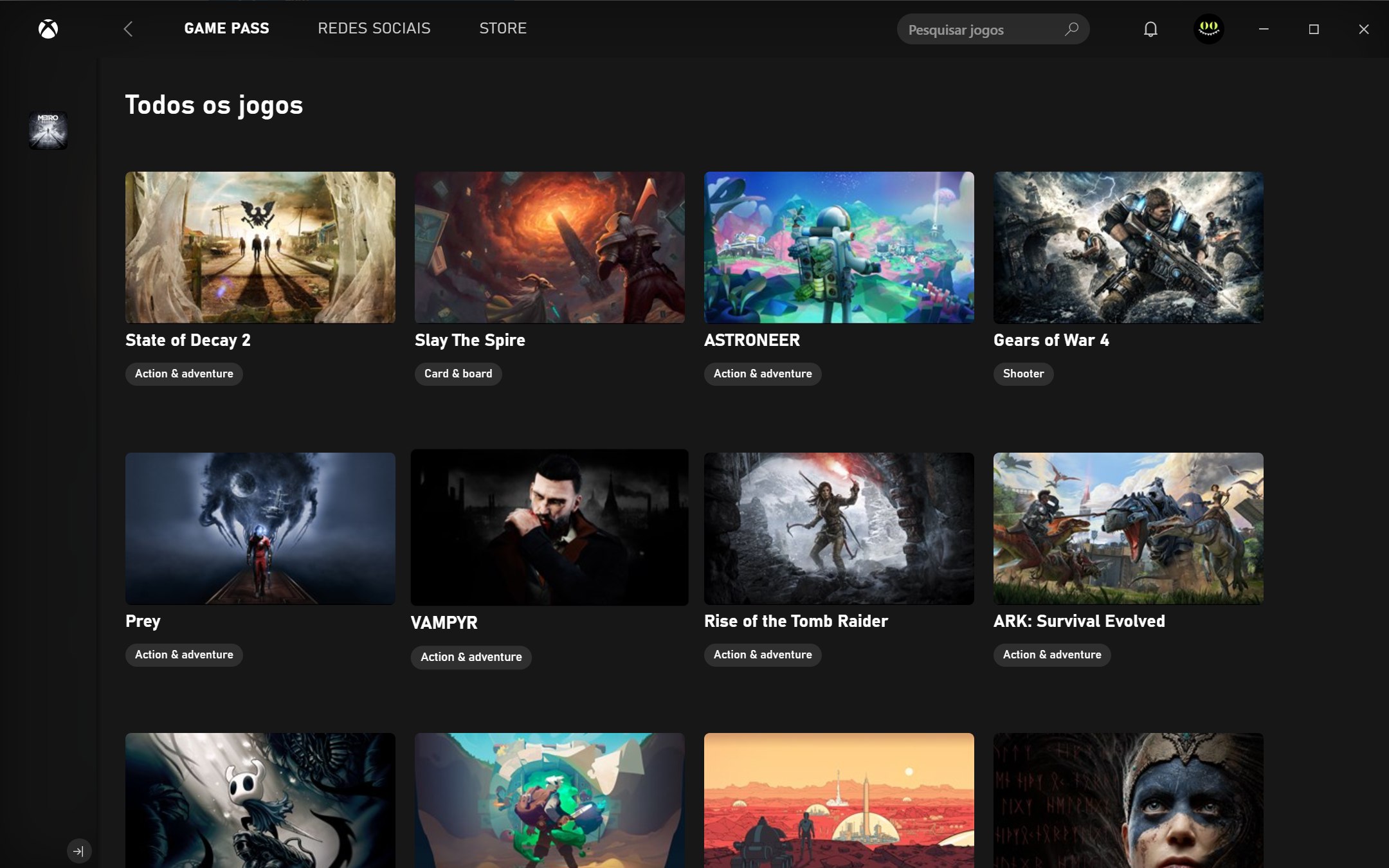1389x868 pixels.
Task: Open Slay The Spire thumbnail
Action: (550, 247)
